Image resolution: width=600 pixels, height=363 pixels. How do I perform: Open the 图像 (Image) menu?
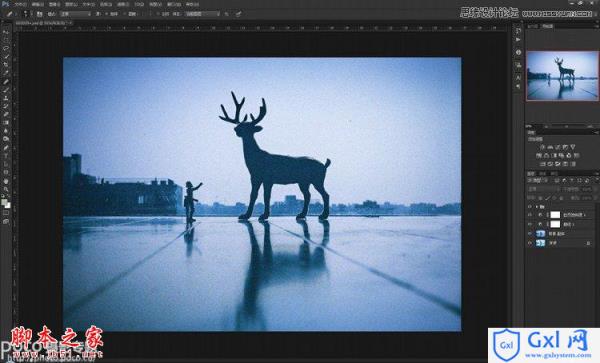pos(55,4)
